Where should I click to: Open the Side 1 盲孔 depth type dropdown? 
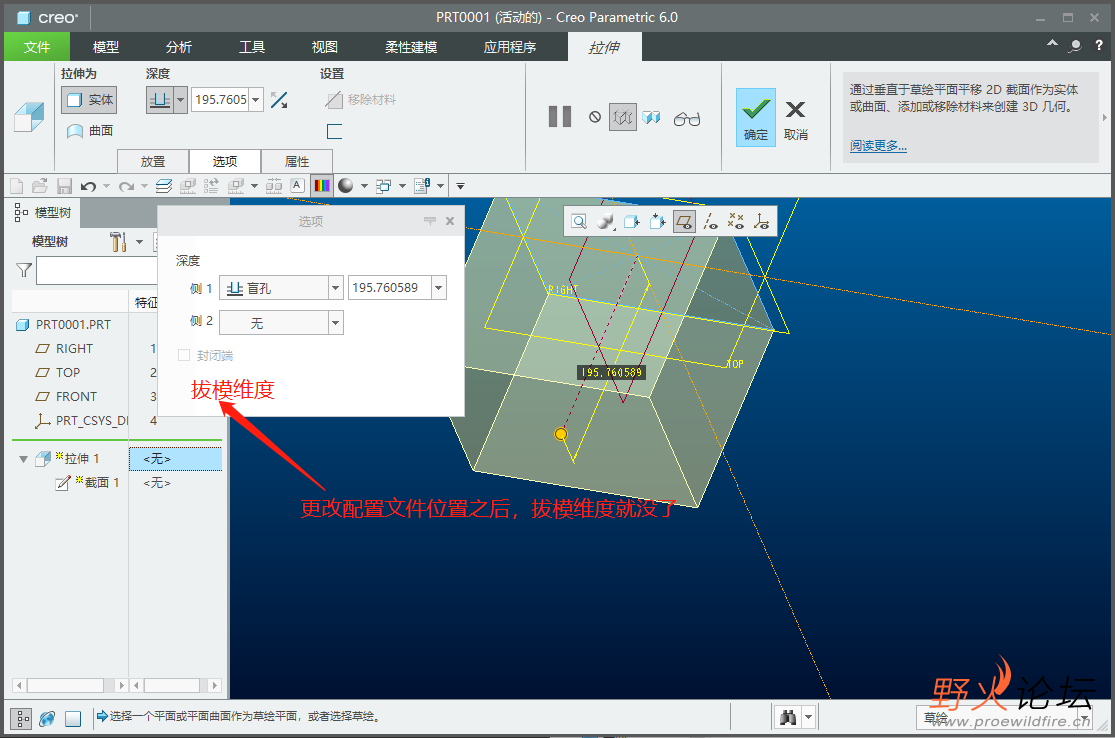(x=336, y=288)
